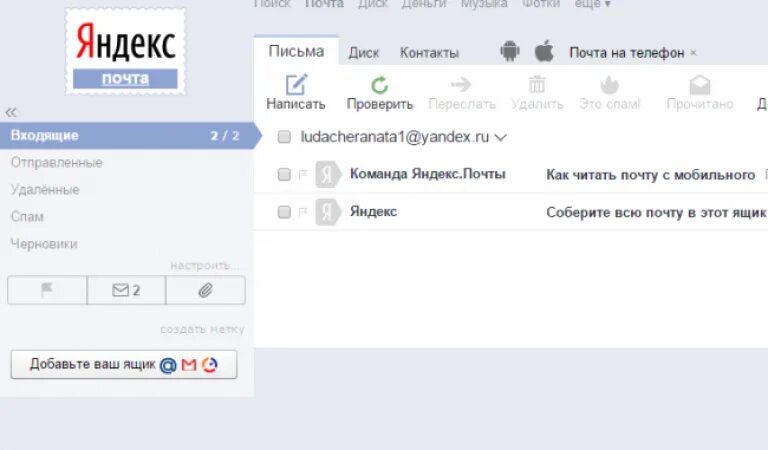The width and height of the screenshot is (768, 450).
Task: Click the Команда Яндекс.Почты sender name
Action: [428, 174]
